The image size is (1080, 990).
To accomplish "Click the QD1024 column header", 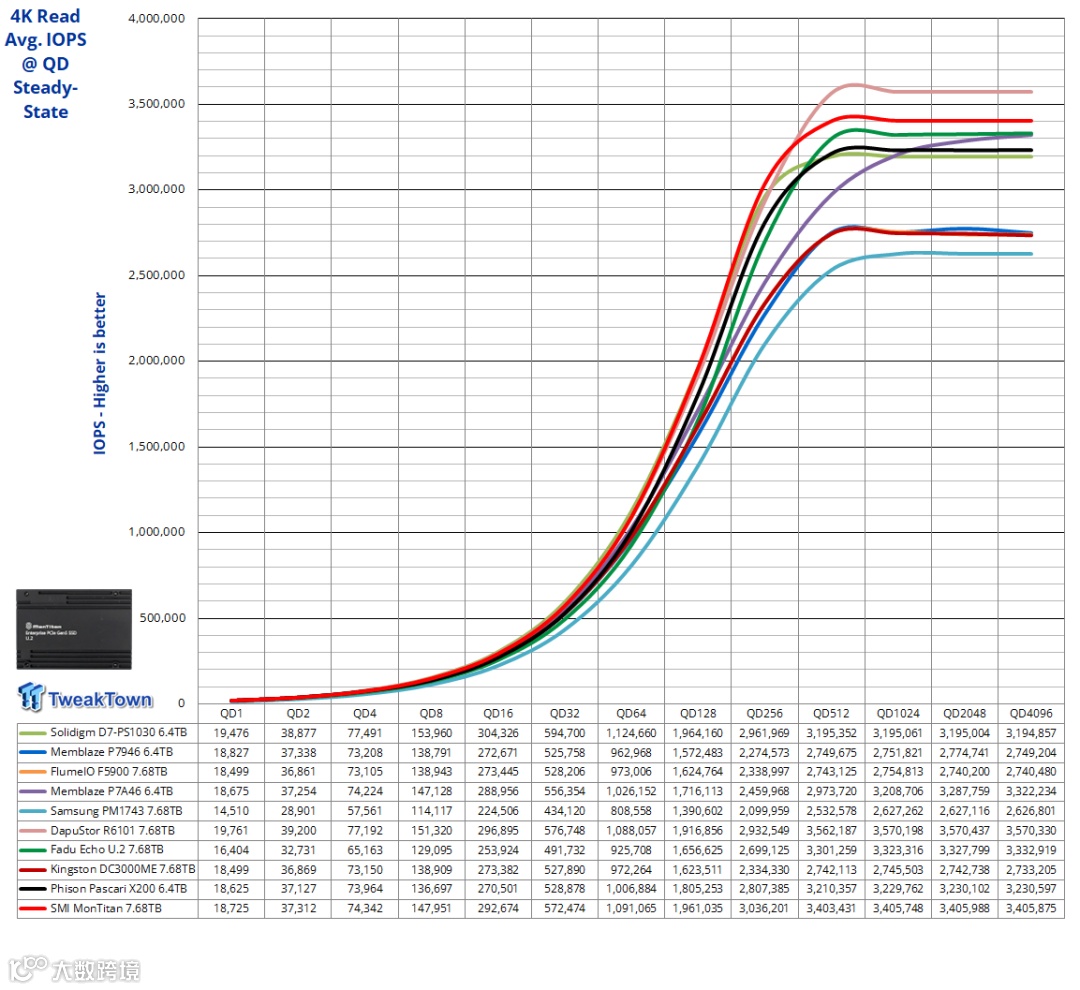I will click(898, 714).
